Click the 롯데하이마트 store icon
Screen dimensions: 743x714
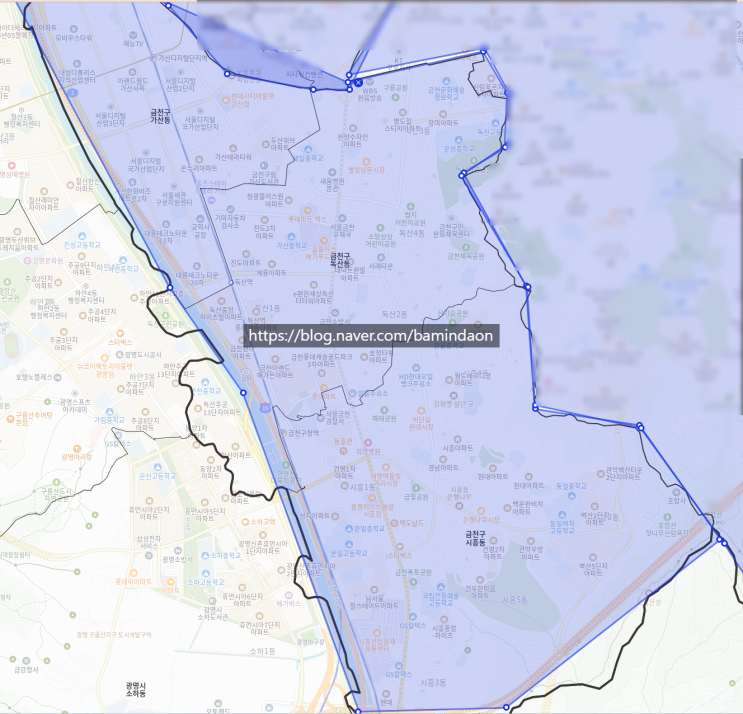point(134,573)
